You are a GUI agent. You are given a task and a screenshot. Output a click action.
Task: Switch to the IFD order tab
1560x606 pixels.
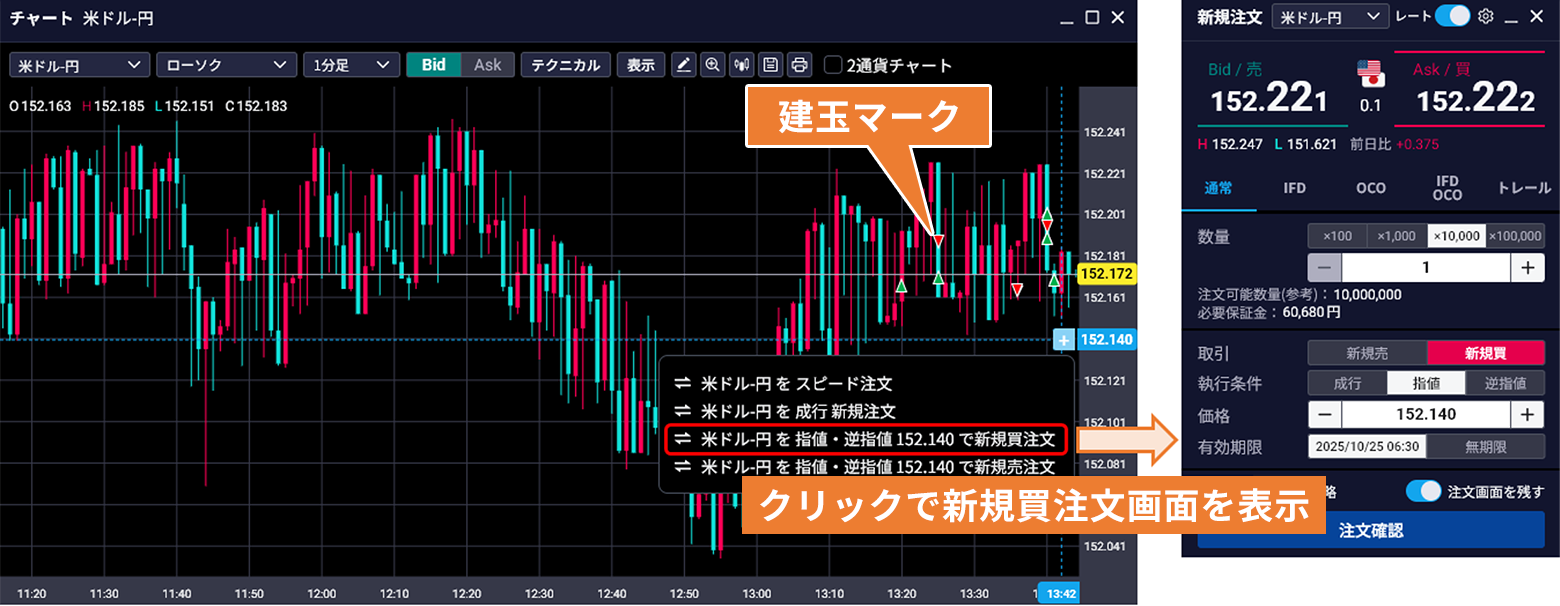click(1294, 188)
